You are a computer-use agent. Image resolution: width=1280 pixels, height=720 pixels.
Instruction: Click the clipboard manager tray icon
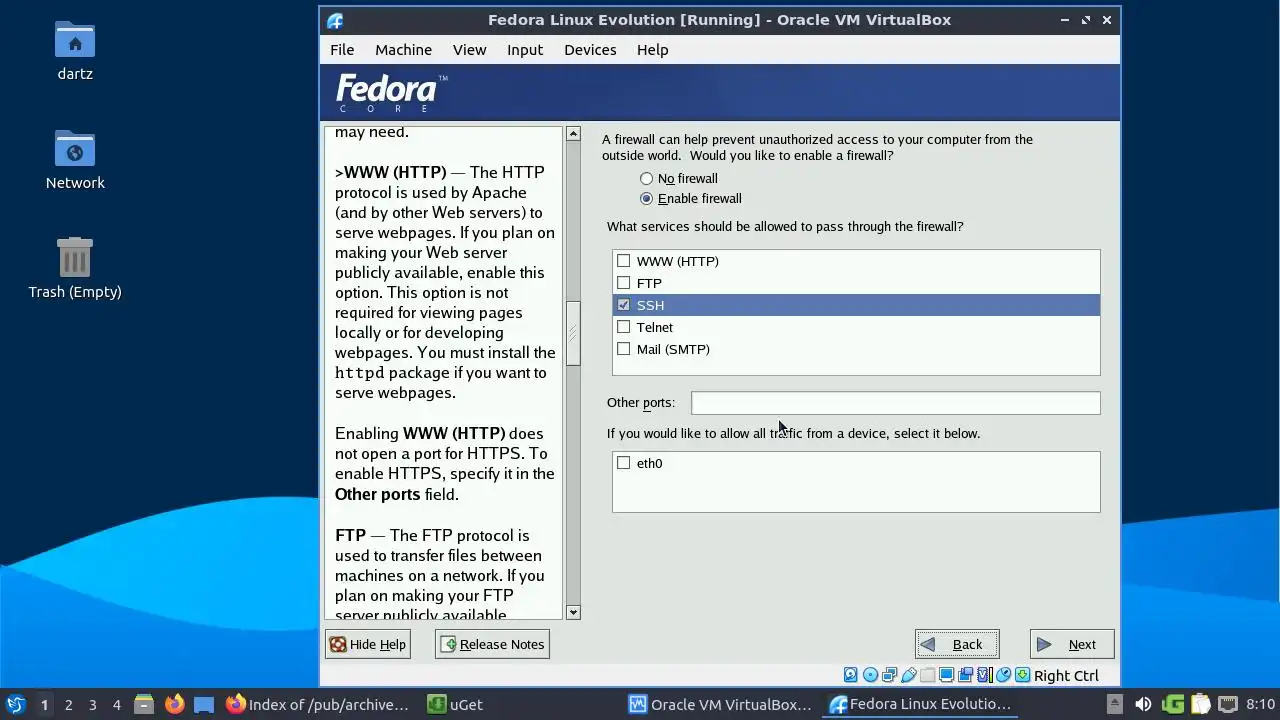coord(1200,704)
